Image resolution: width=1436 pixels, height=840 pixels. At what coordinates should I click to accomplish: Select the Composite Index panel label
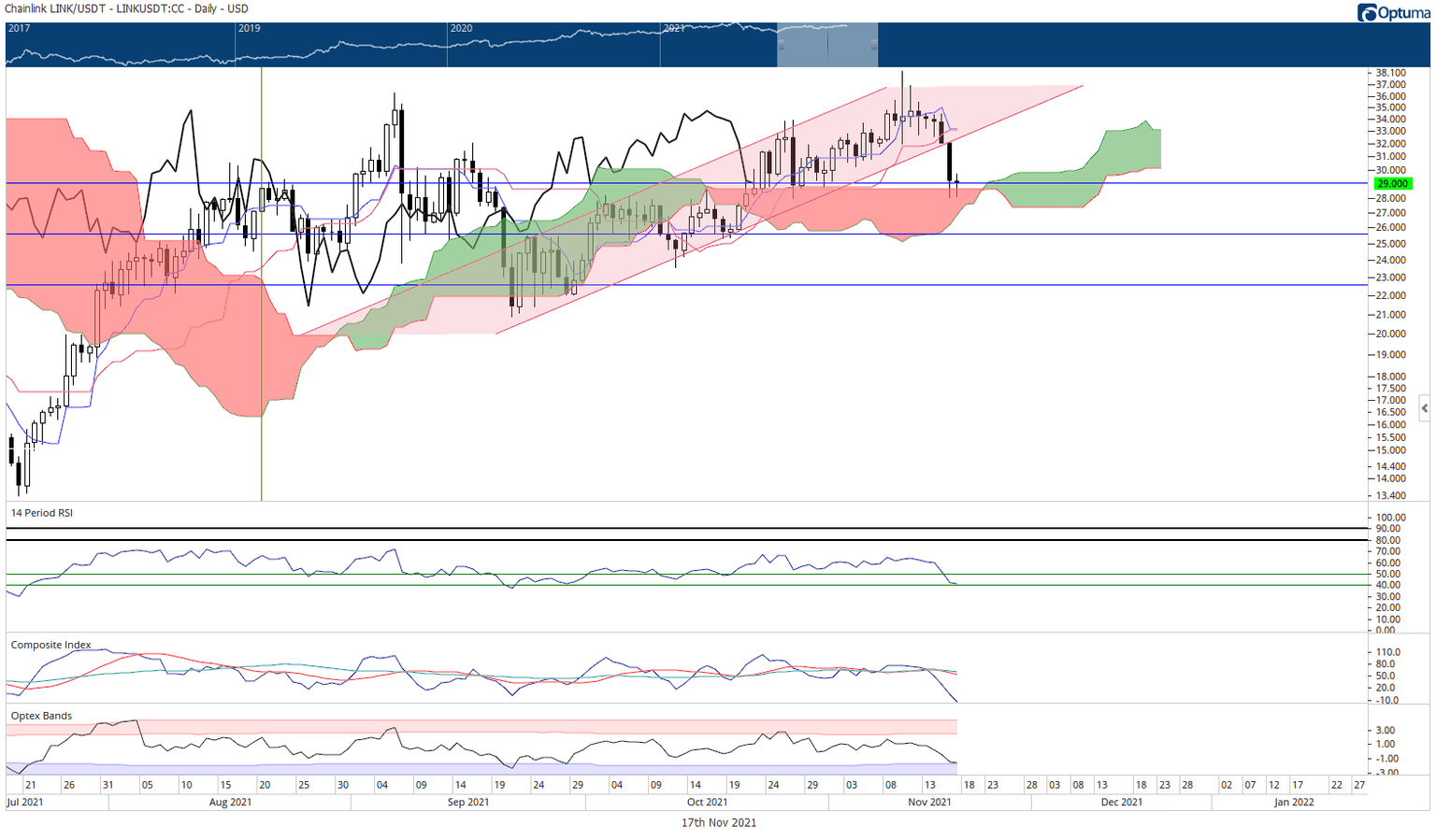tap(50, 645)
